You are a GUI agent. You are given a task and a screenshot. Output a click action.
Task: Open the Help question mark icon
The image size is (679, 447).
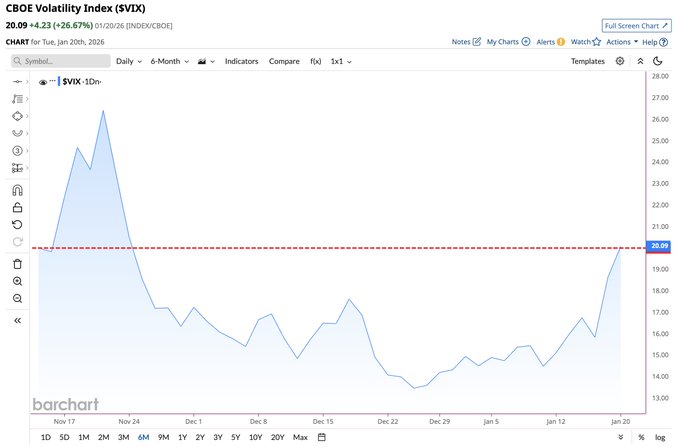(663, 42)
